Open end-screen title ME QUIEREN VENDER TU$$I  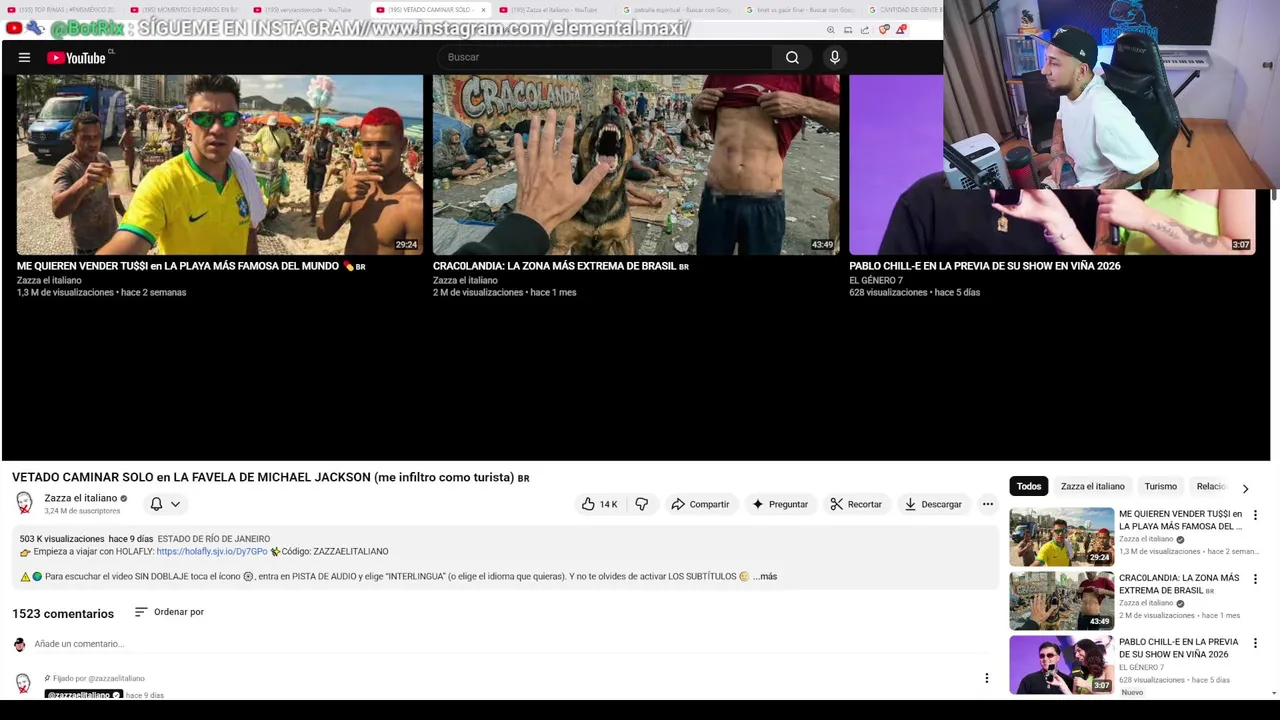click(x=191, y=267)
